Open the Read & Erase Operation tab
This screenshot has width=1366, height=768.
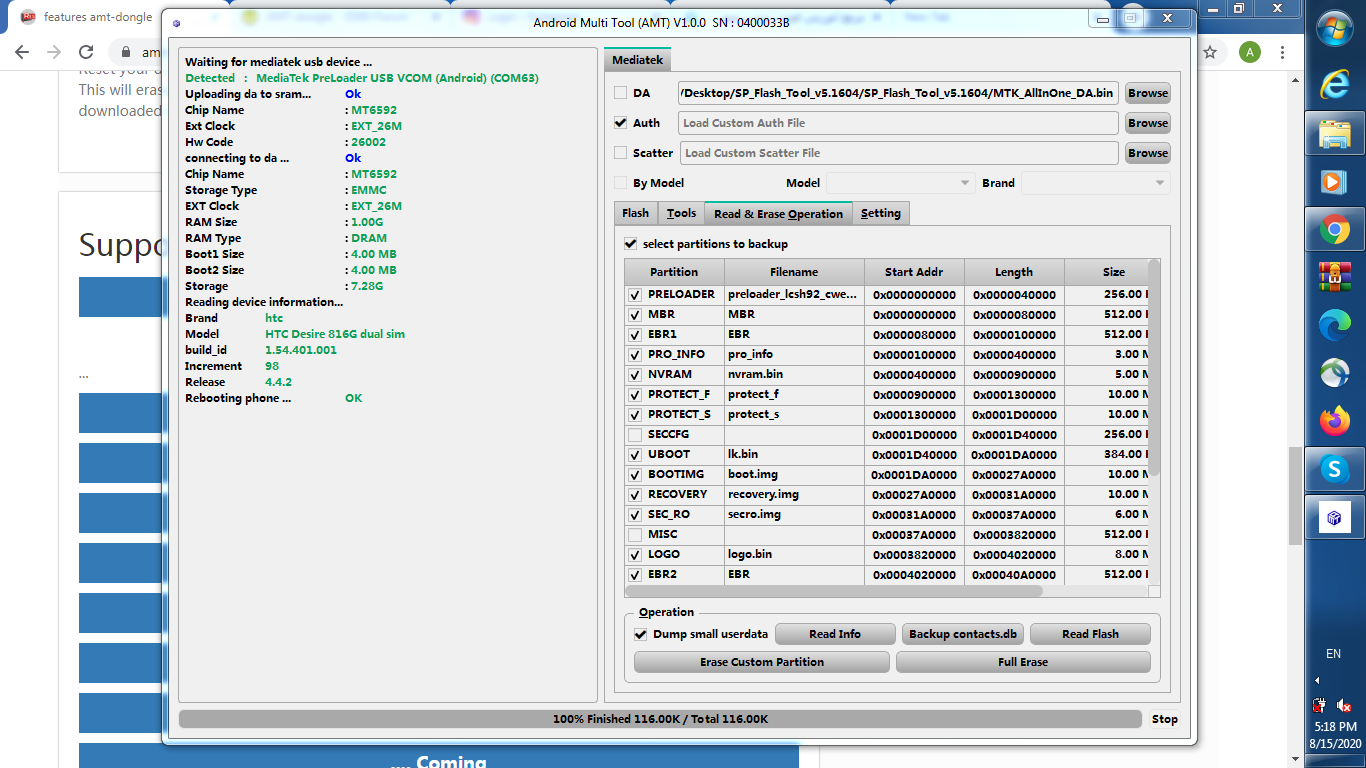pos(779,213)
